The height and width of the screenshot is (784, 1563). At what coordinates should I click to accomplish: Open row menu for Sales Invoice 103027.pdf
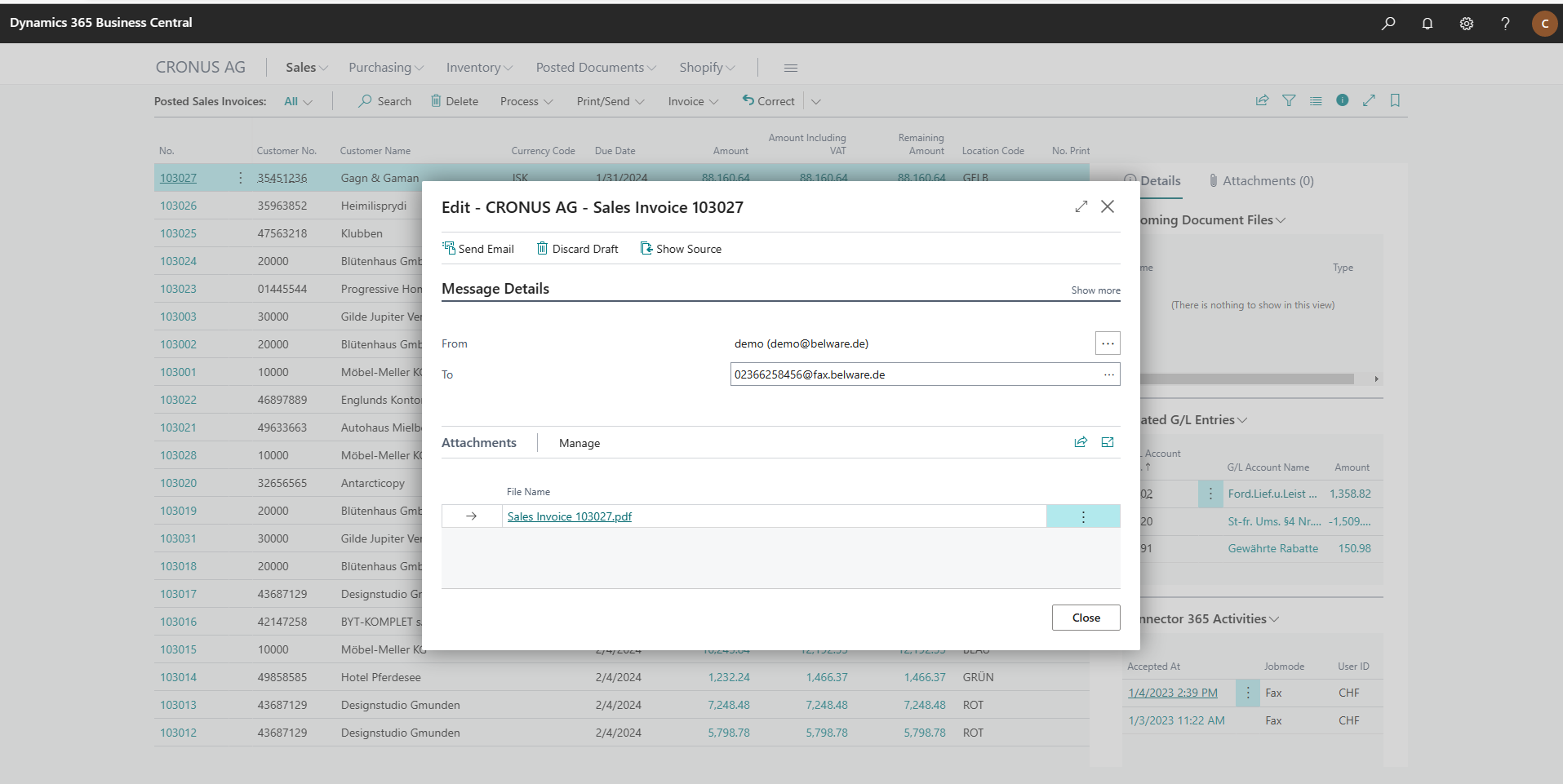[1083, 516]
